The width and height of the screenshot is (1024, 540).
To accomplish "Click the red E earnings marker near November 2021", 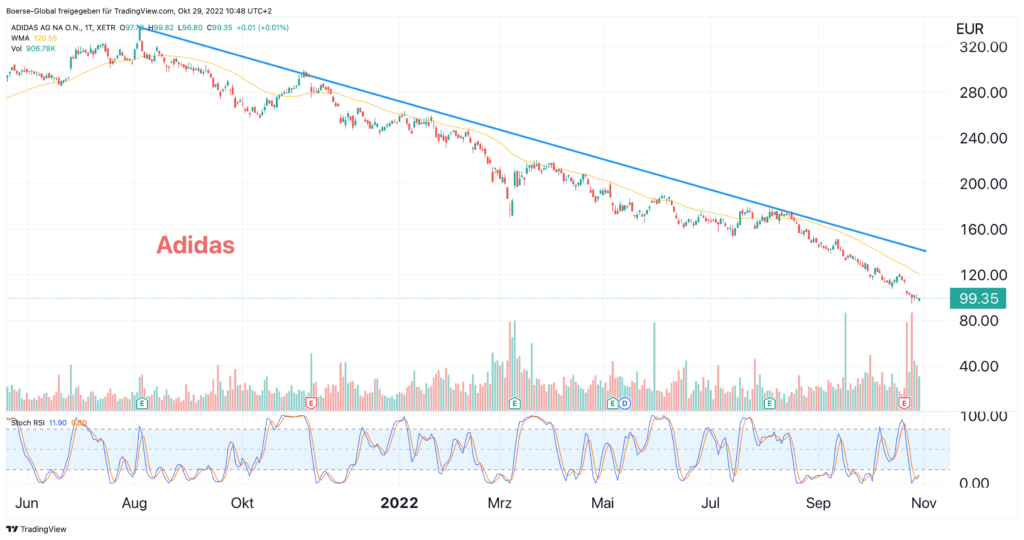I will coord(311,404).
